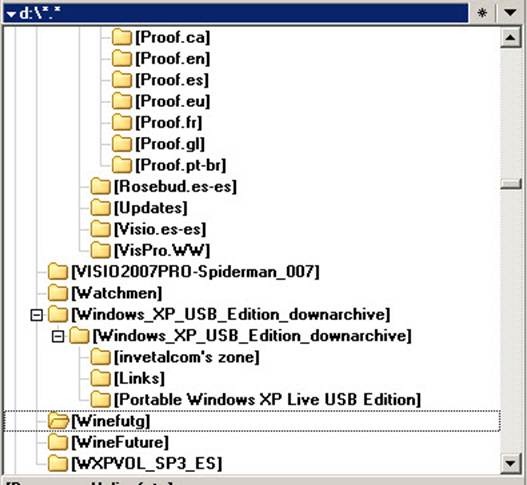Image resolution: width=527 pixels, height=485 pixels.
Task: Select [Portable Windows XP Live USB Edition] name
Action: (267, 400)
